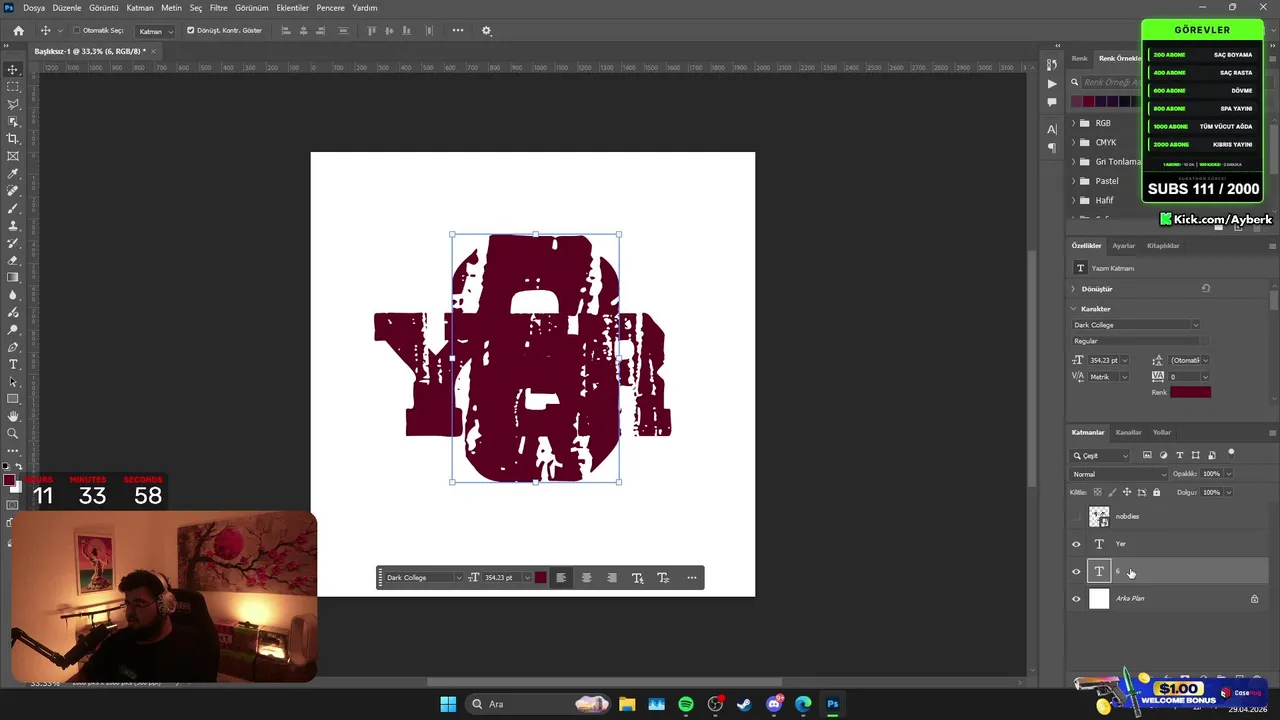The height and width of the screenshot is (720, 1280).
Task: Hide the Yer text layer
Action: click(1076, 544)
